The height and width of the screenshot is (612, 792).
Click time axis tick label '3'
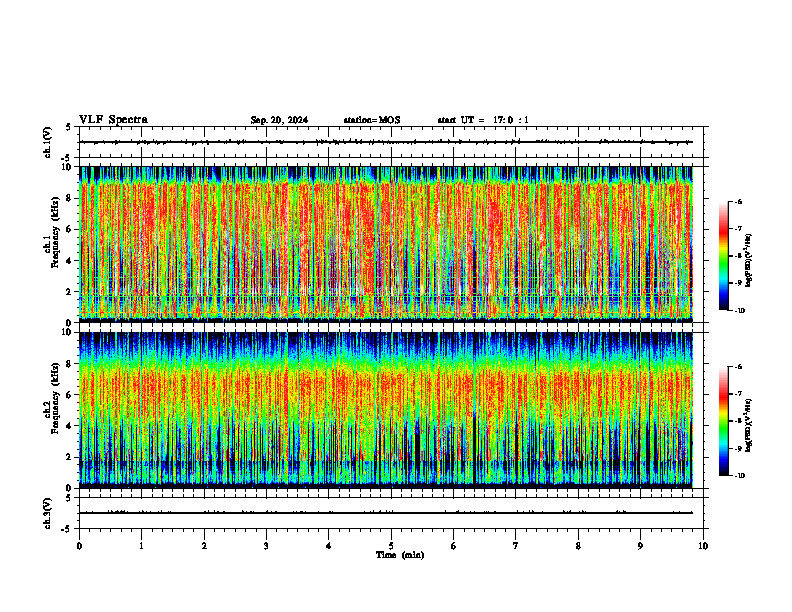(266, 546)
